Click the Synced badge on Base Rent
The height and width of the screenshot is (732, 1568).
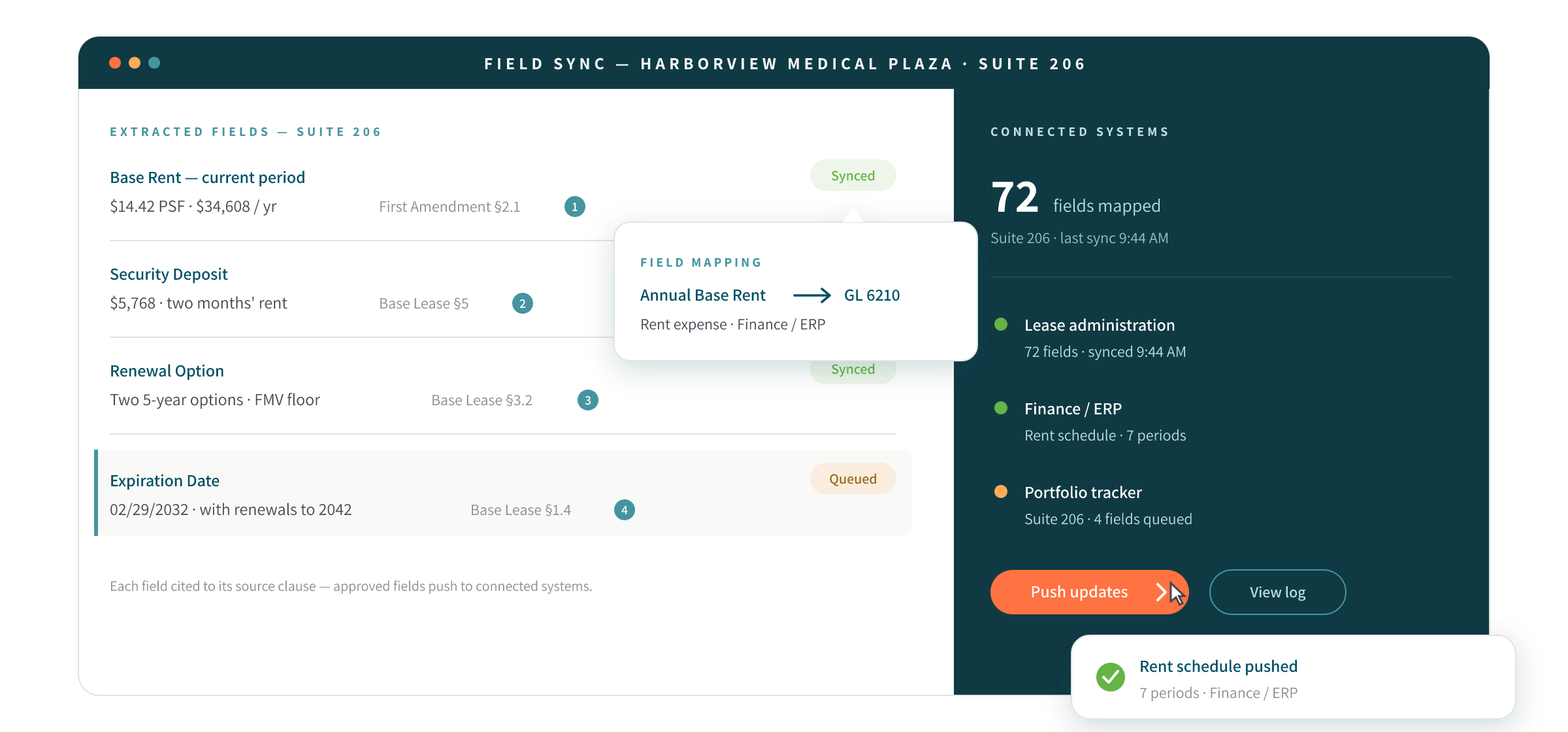tap(853, 176)
